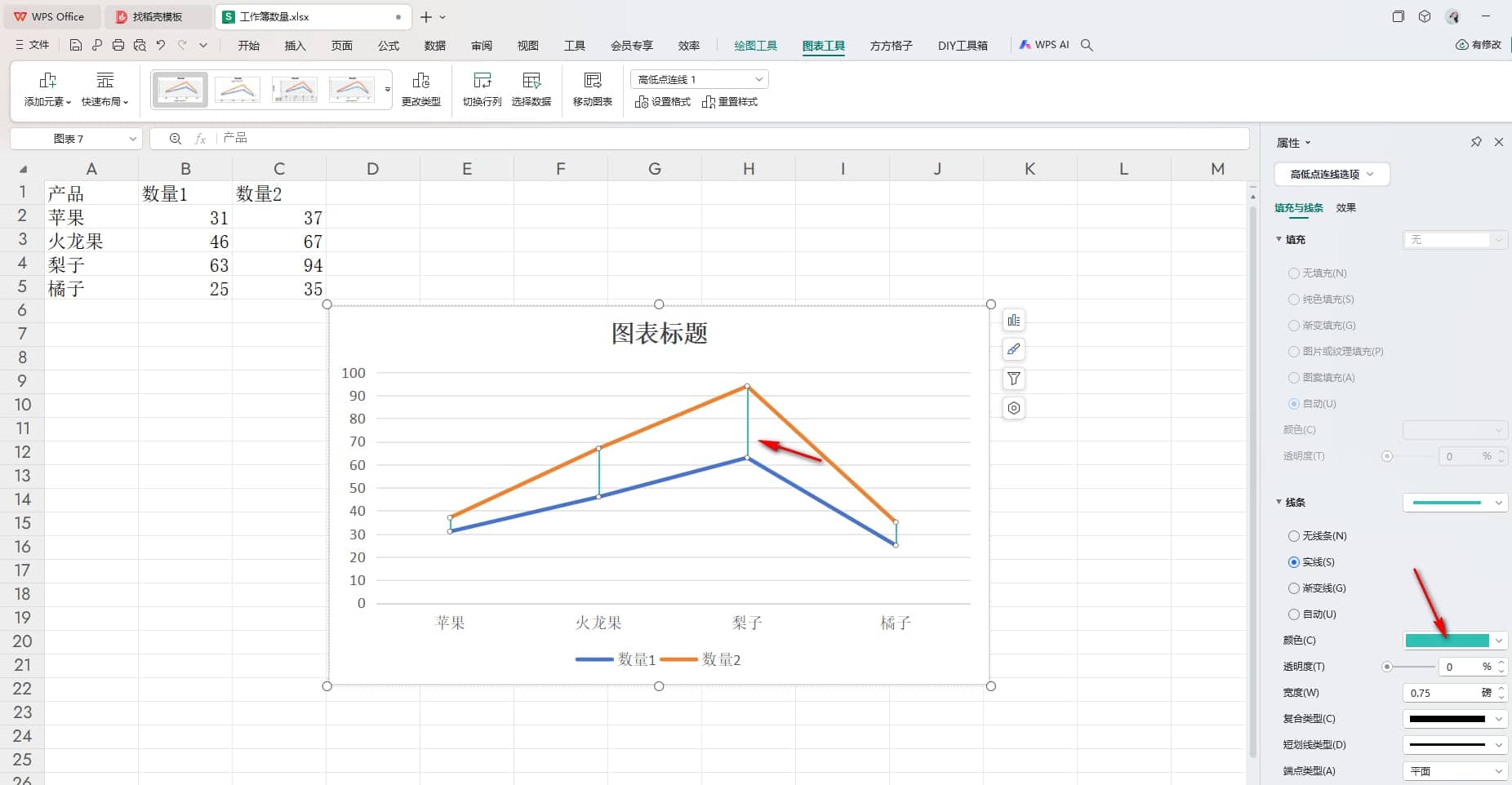1512x785 pixels.
Task: Click chart style brush icon beside chart
Action: [x=1014, y=349]
